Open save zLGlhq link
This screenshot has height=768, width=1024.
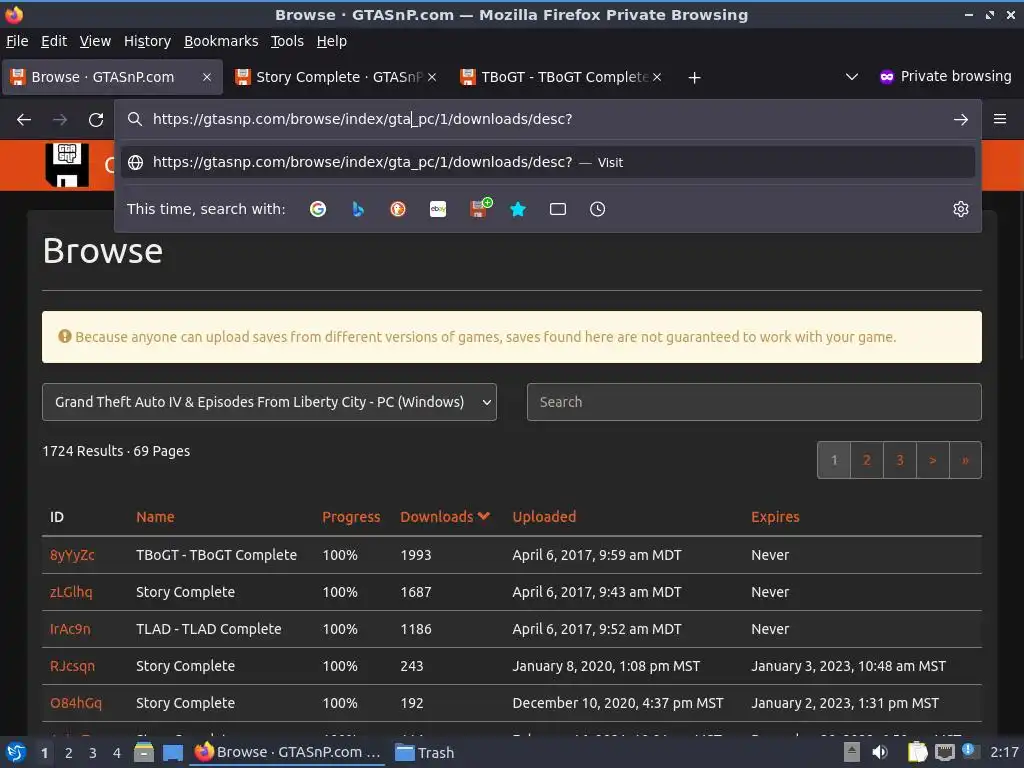tap(71, 592)
